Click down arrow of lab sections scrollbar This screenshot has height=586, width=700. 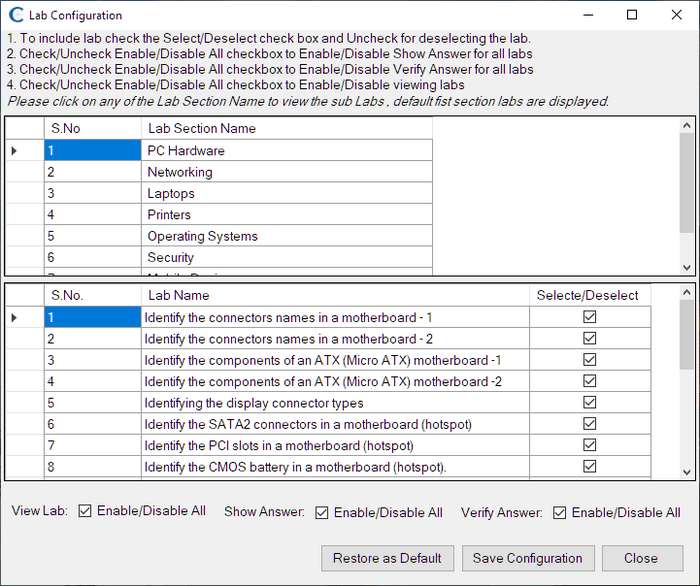click(x=687, y=267)
